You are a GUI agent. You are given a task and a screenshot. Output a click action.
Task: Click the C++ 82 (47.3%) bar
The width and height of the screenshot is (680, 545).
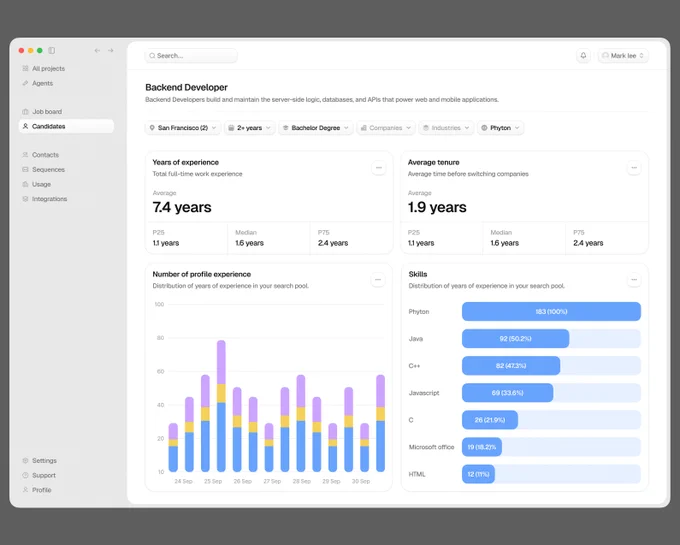(x=511, y=366)
